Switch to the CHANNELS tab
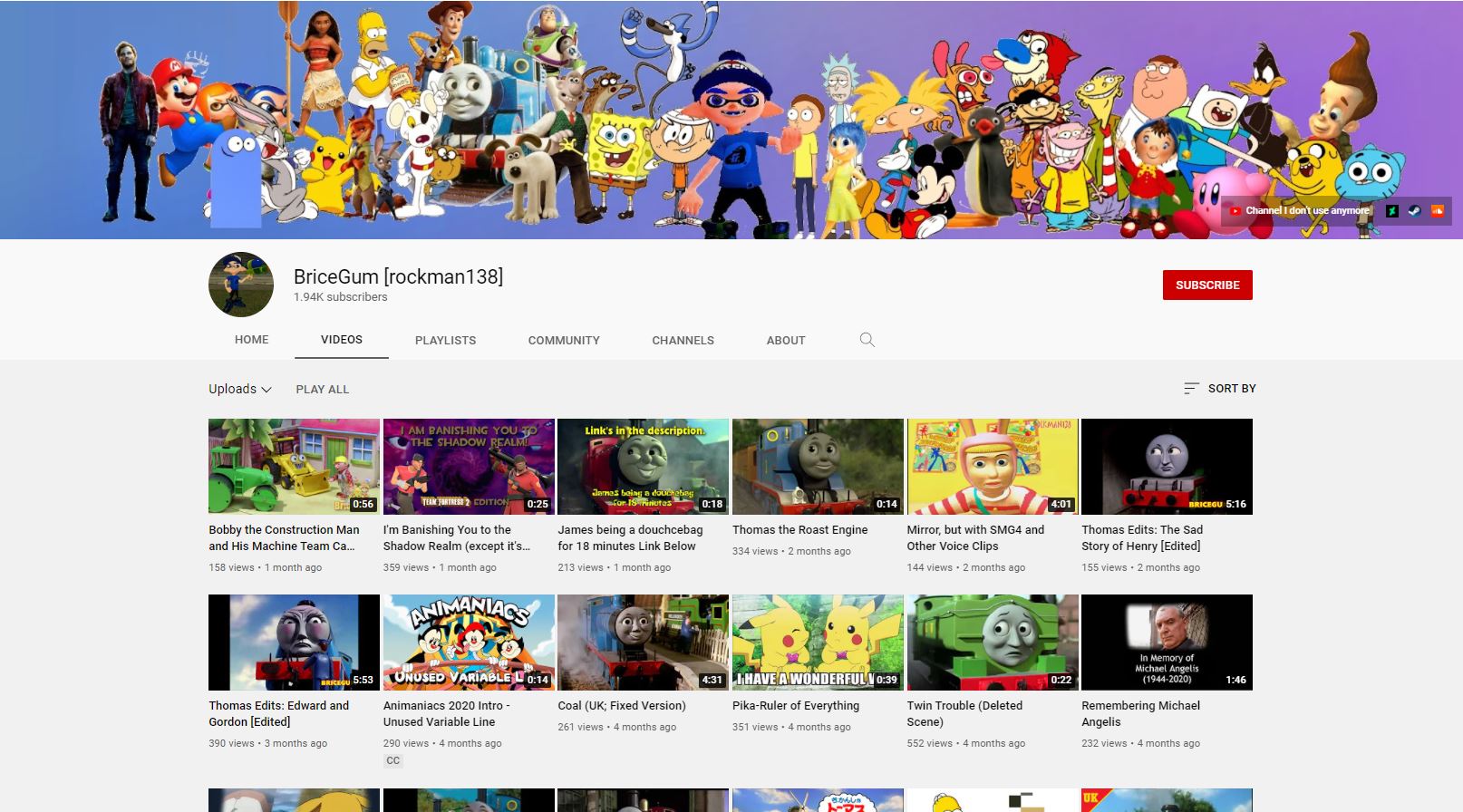This screenshot has width=1463, height=812. point(683,341)
